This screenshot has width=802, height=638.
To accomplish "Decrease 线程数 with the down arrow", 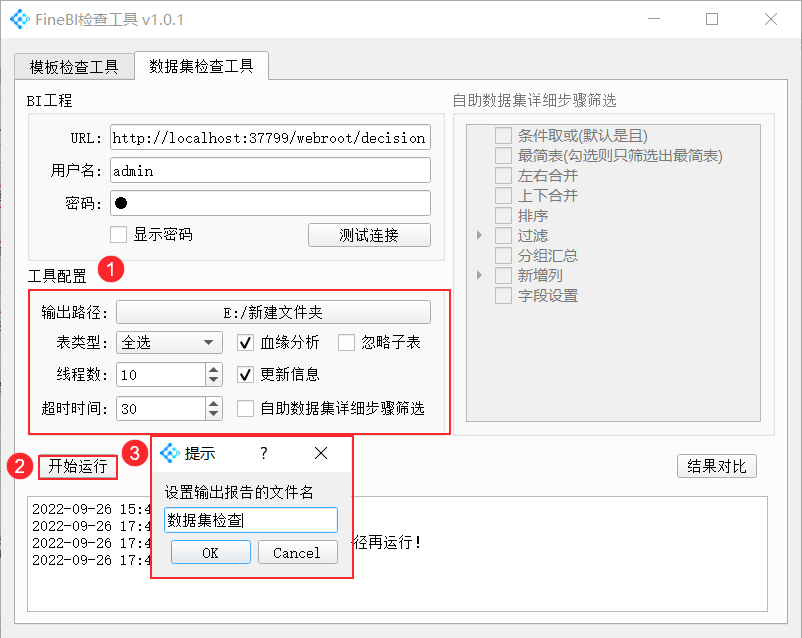I will [x=214, y=381].
